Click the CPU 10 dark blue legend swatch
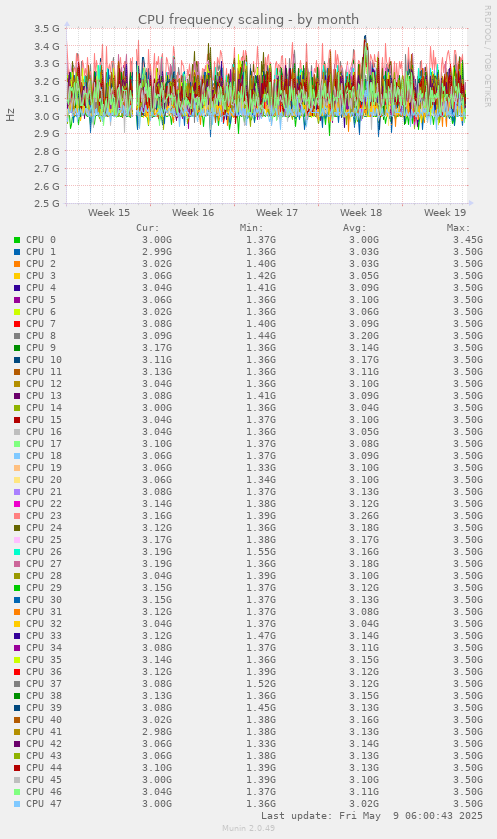497x839 pixels. point(17,360)
